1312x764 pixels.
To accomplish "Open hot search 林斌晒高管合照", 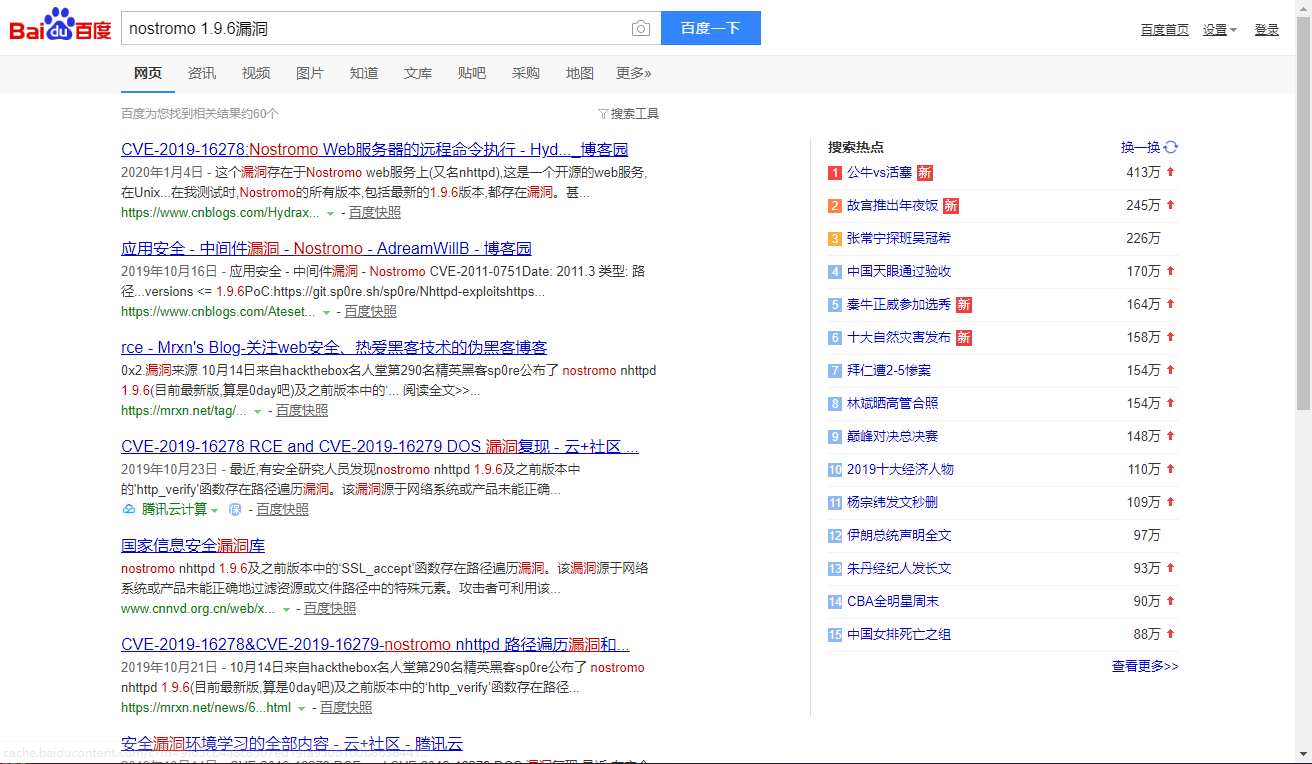I will pos(892,404).
